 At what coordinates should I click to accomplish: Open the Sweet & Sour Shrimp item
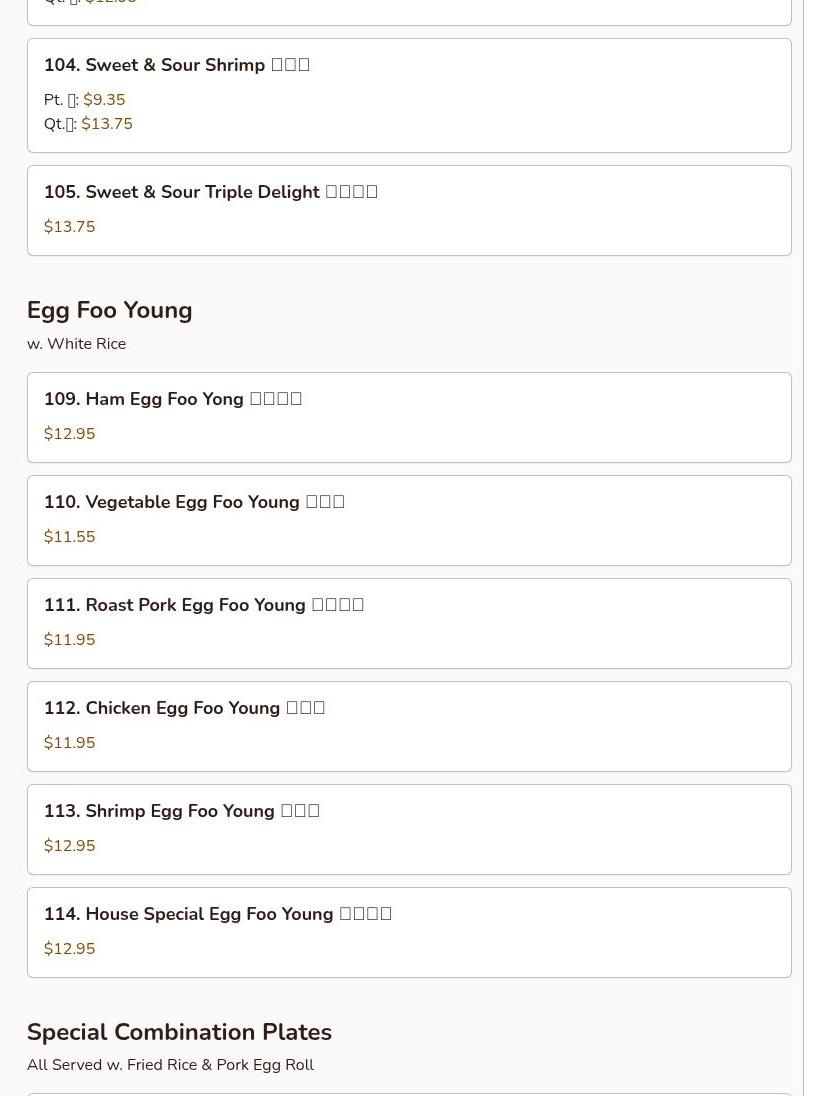click(x=176, y=65)
